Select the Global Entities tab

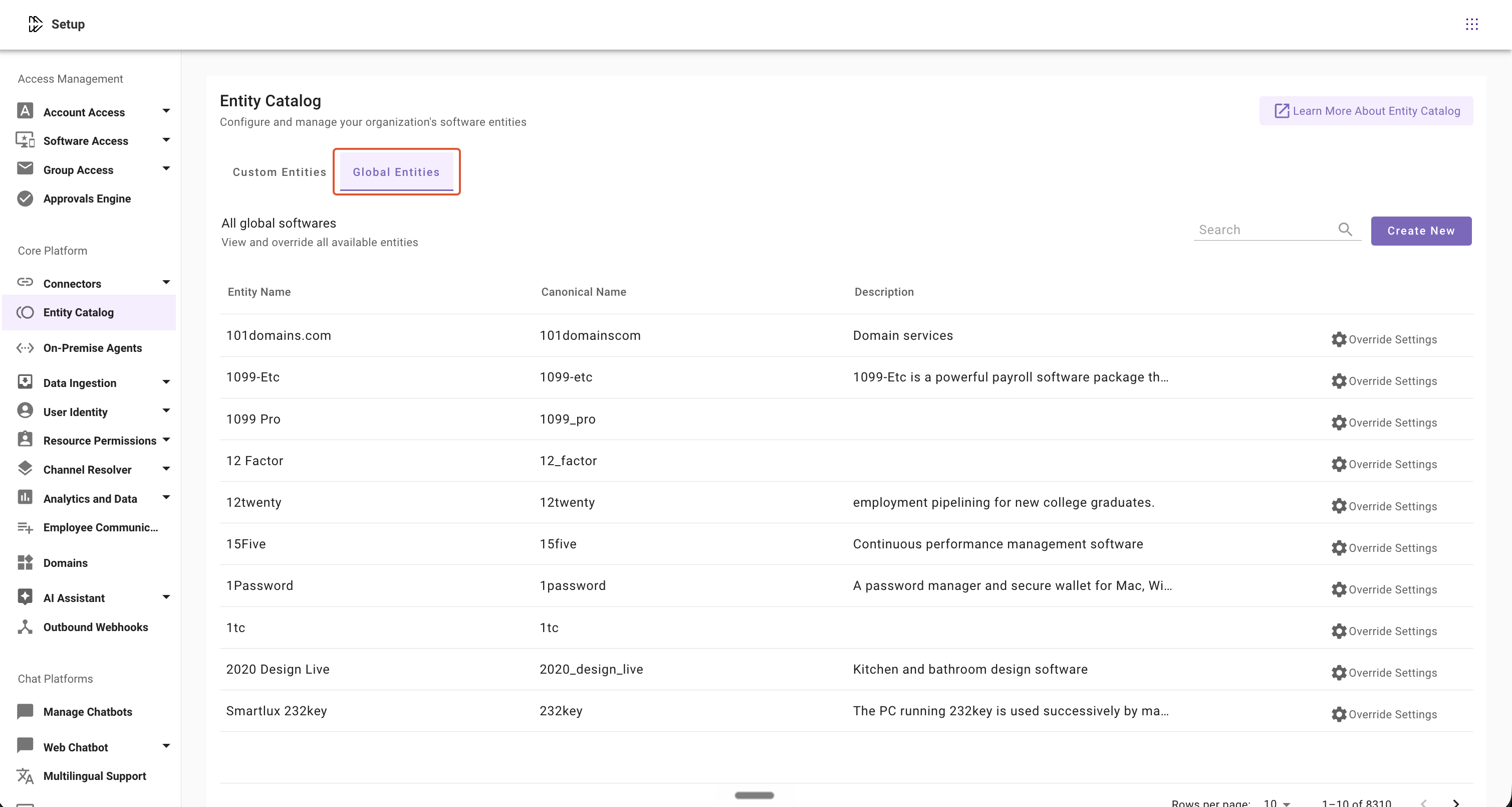tap(396, 172)
